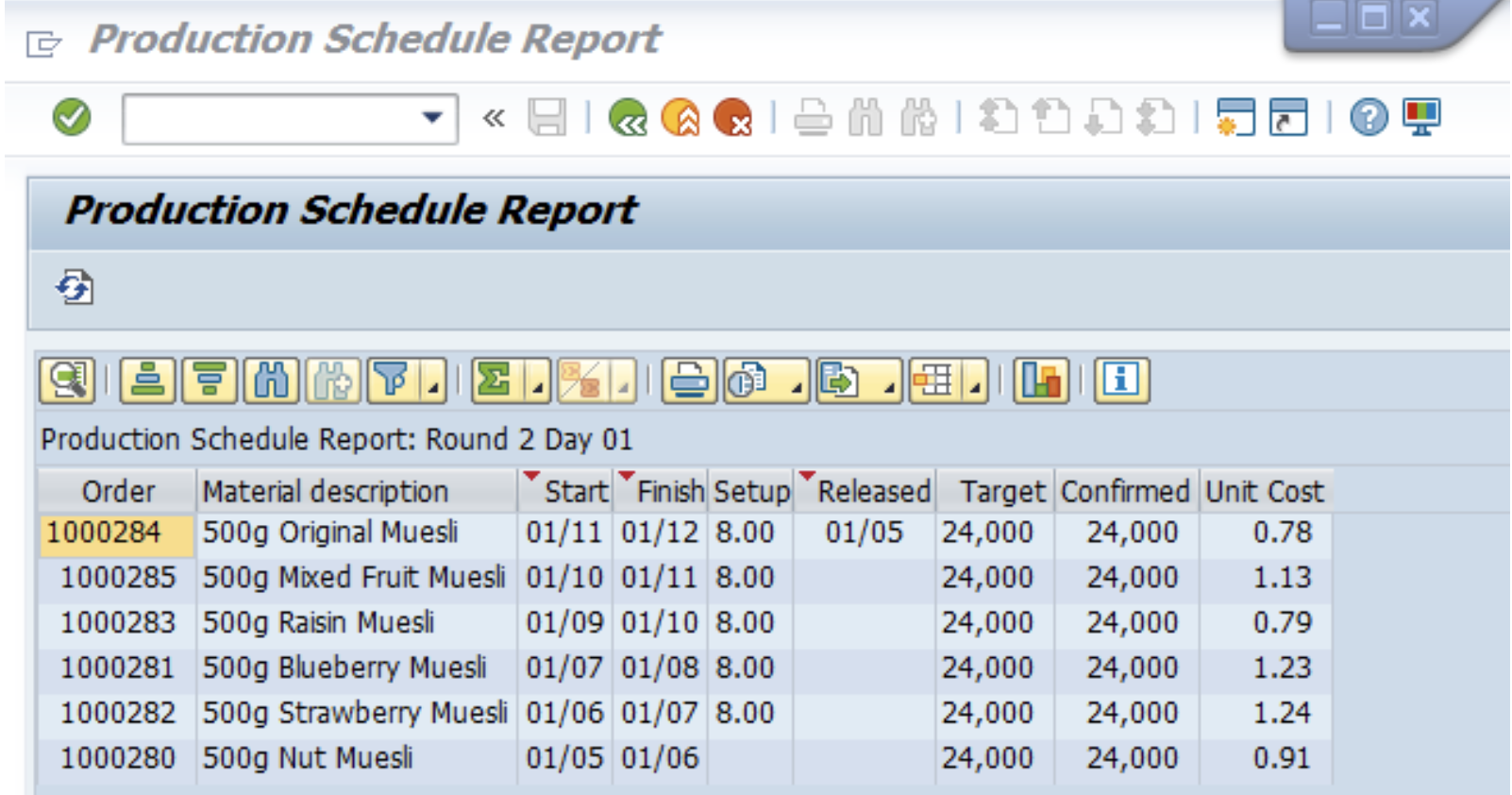
Task: Click the 500g Original Muesli cell
Action: point(357,533)
